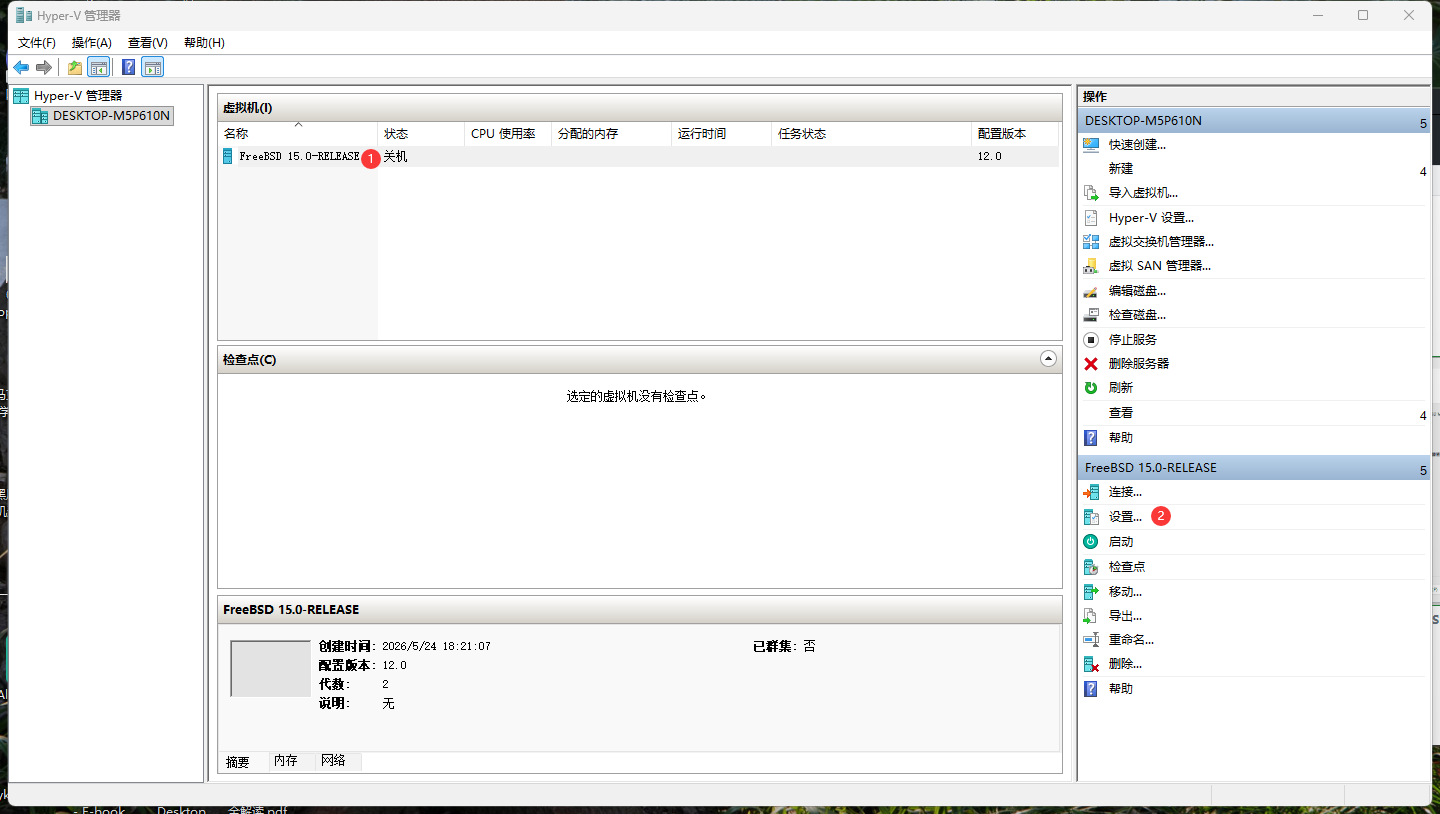Click the 快速创建 icon in actions pane
Image resolution: width=1440 pixels, height=814 pixels.
(1091, 145)
